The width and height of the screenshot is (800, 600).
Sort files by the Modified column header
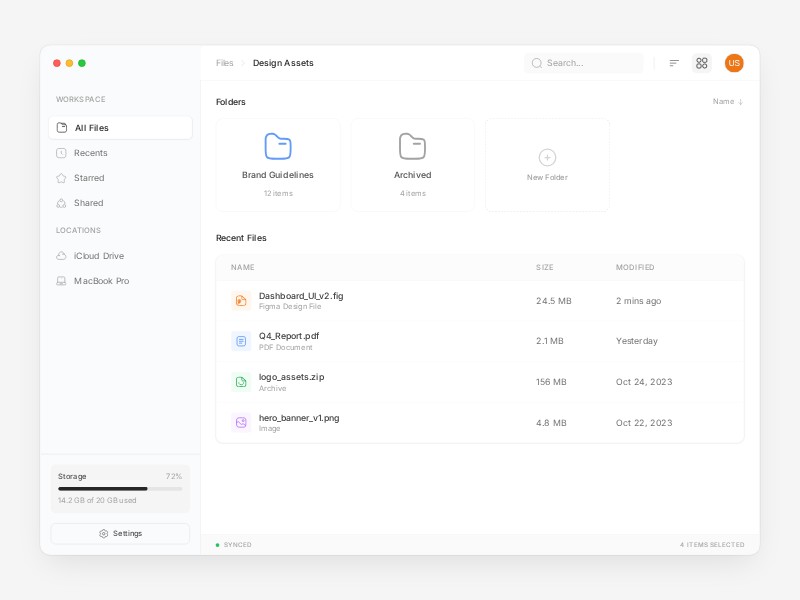click(635, 268)
